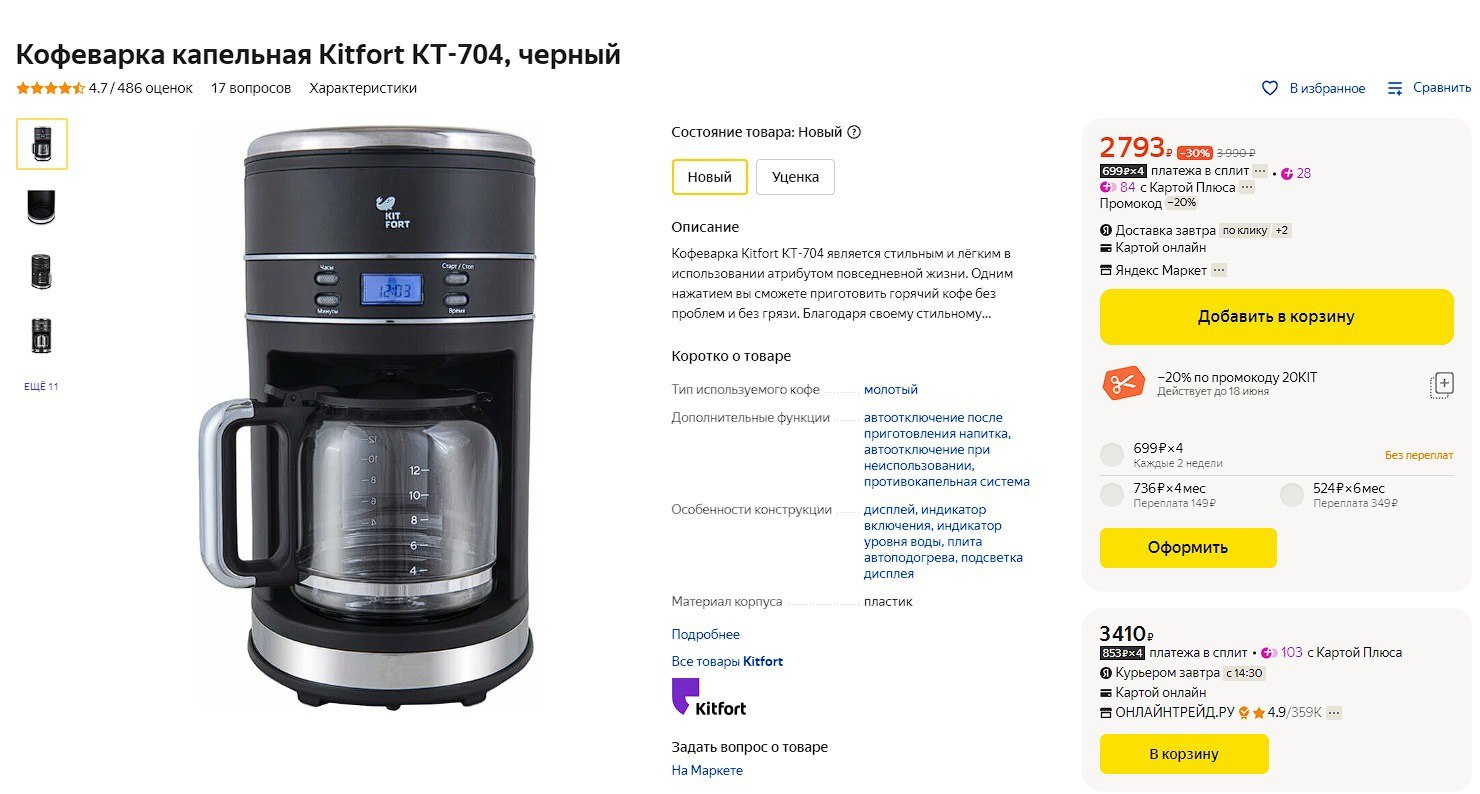Expand description via Подробнее link
The width and height of the screenshot is (1480, 794).
click(706, 634)
